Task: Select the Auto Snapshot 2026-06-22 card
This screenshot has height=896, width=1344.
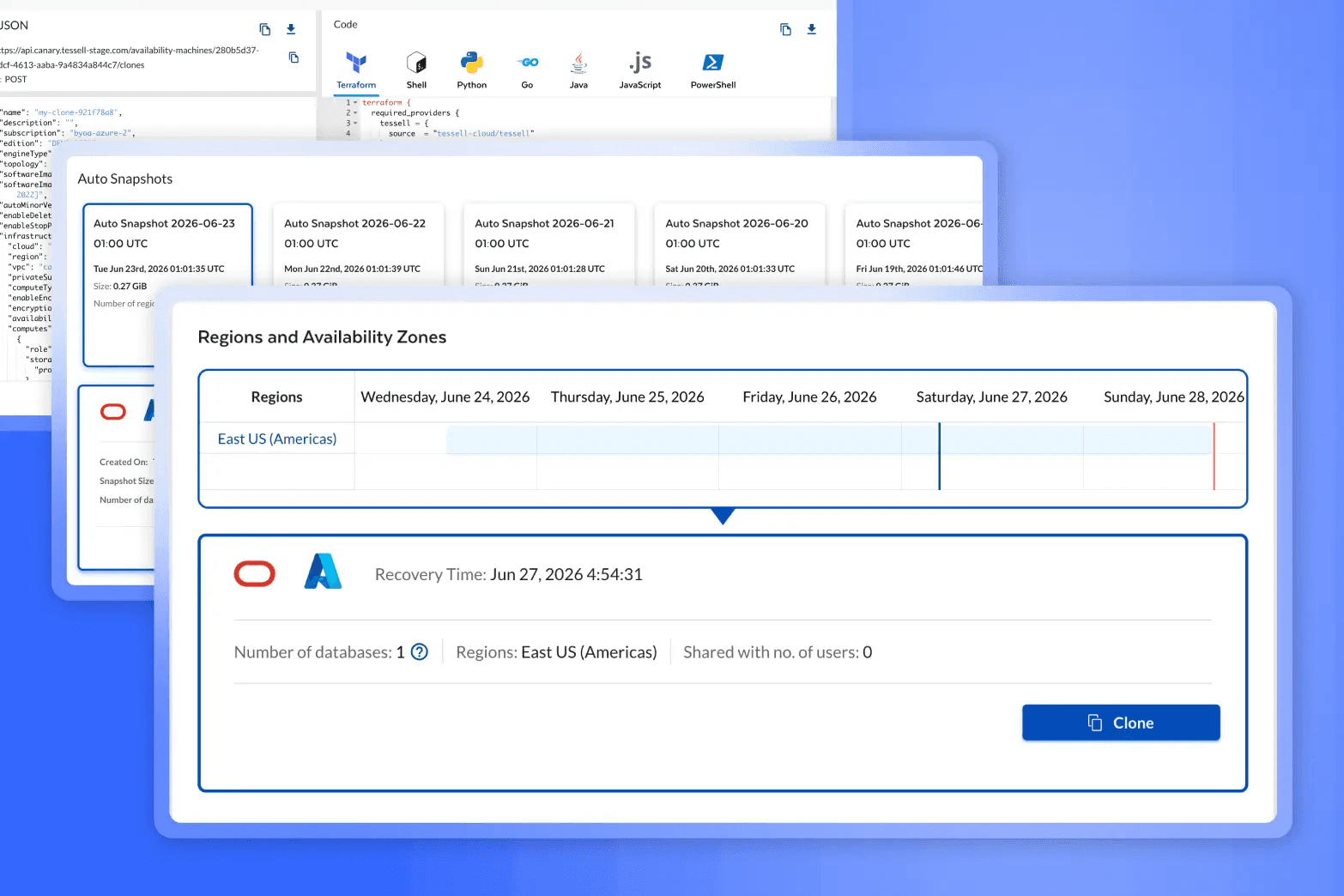Action: 358,245
